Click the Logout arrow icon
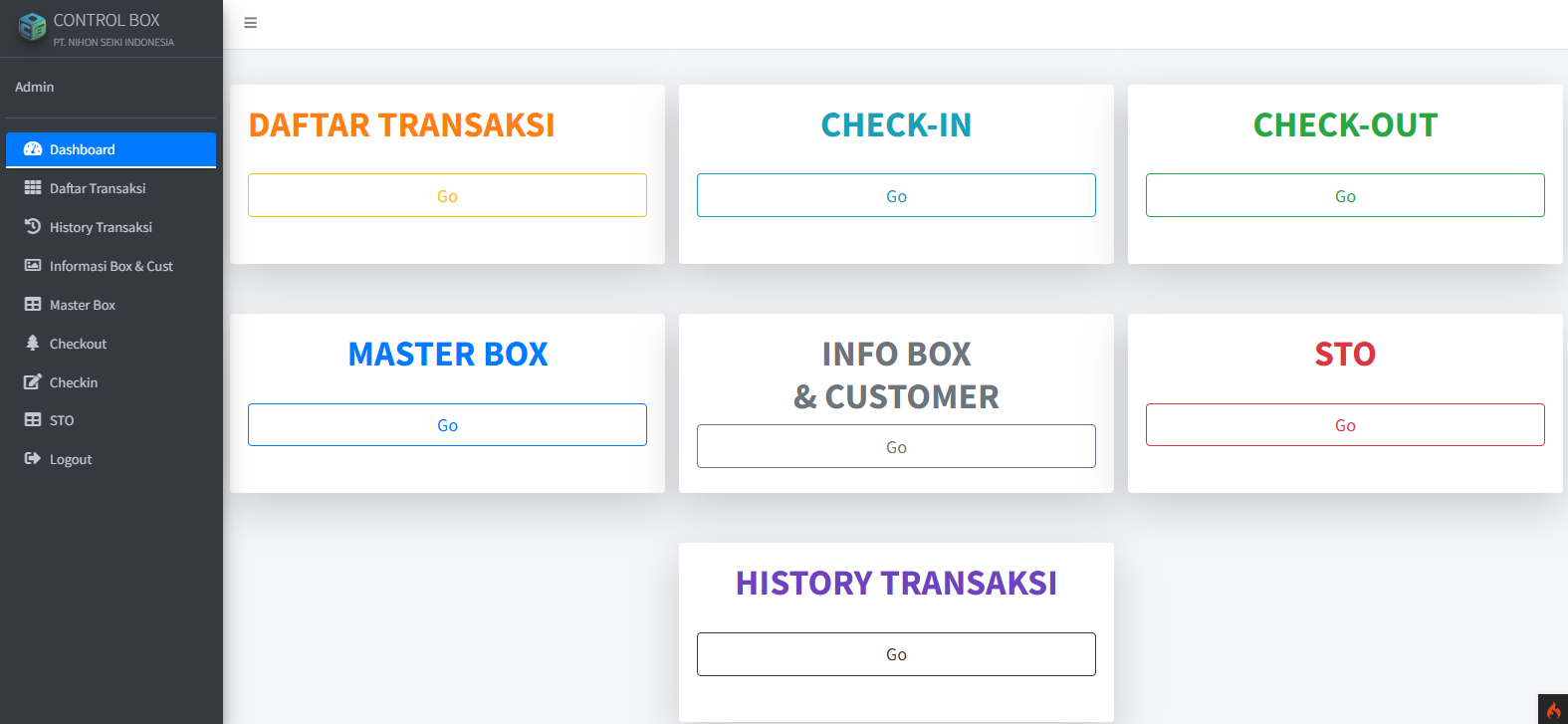This screenshot has width=1568, height=724. (33, 459)
